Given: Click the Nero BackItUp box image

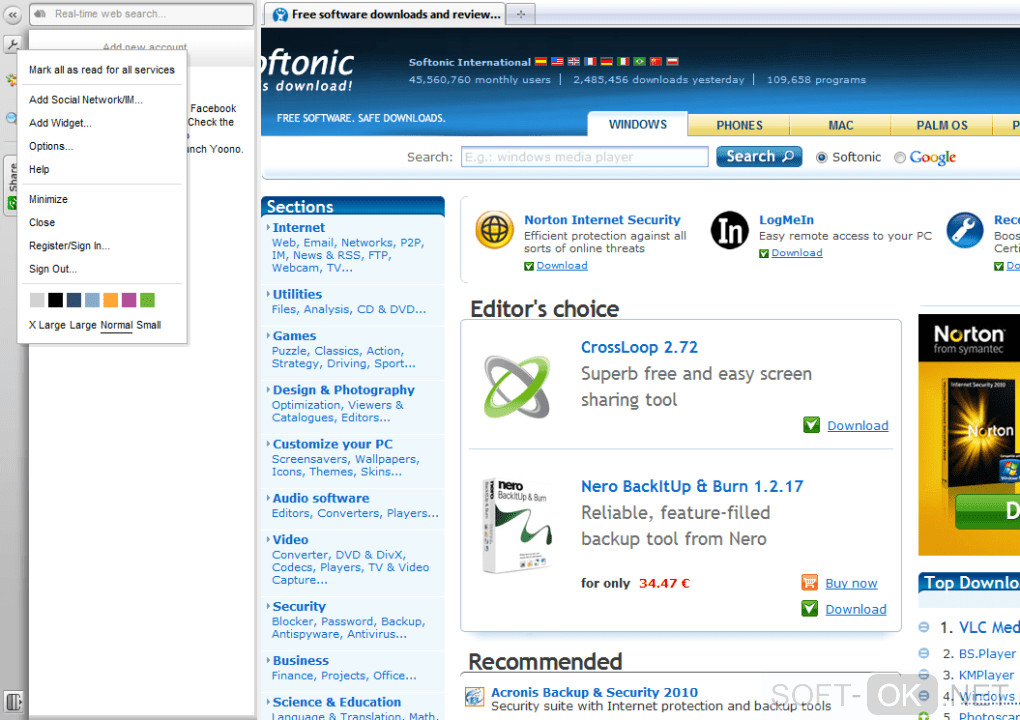Looking at the screenshot, I should [x=517, y=526].
